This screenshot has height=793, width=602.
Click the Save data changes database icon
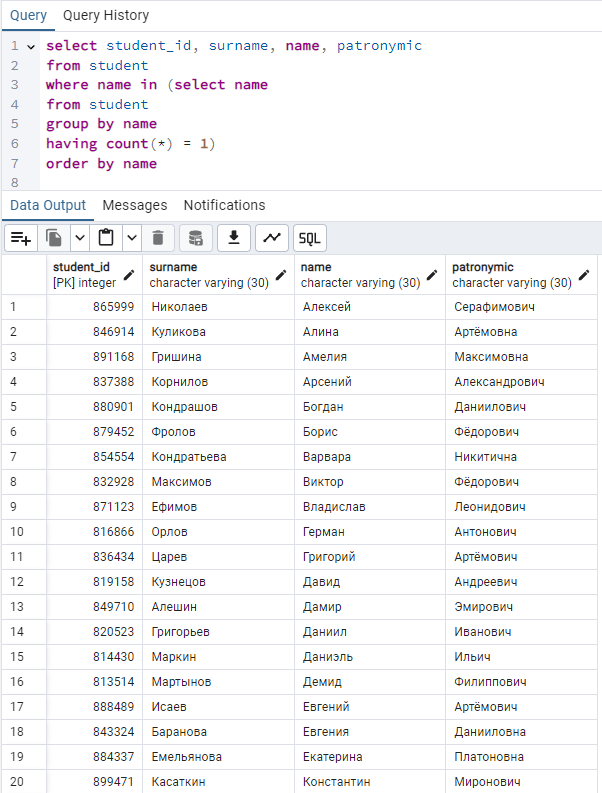[x=196, y=238]
